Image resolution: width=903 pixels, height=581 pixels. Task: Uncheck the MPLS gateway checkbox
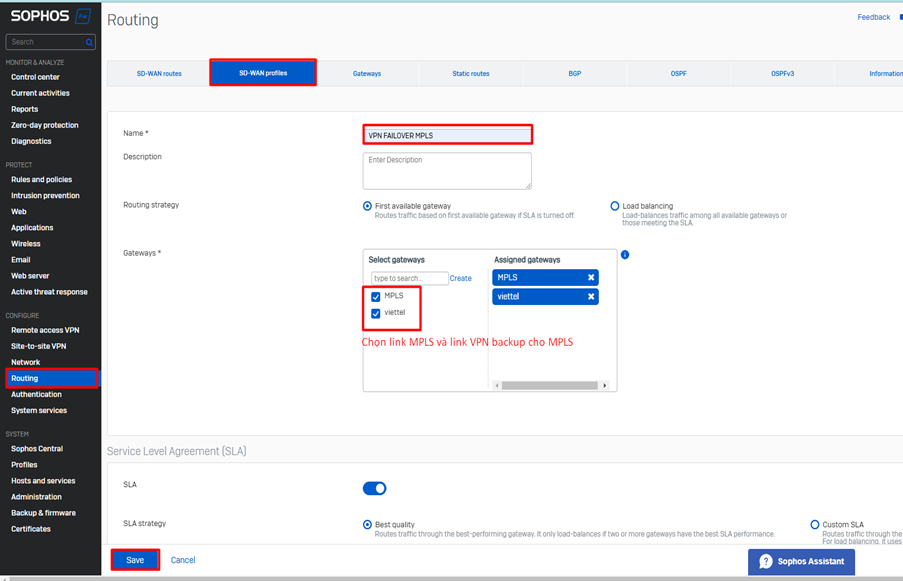(376, 297)
